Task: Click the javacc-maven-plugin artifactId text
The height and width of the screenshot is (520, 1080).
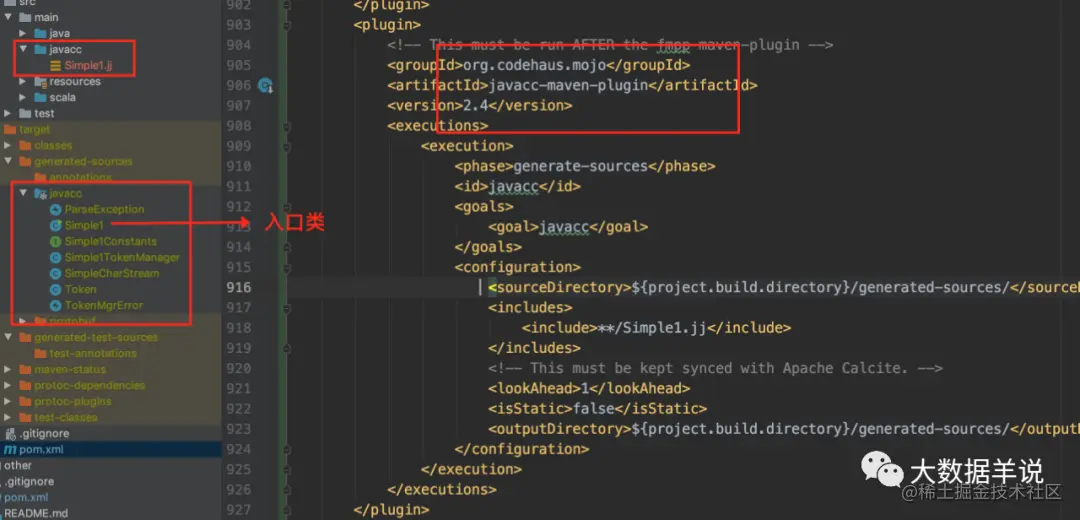Action: (568, 85)
